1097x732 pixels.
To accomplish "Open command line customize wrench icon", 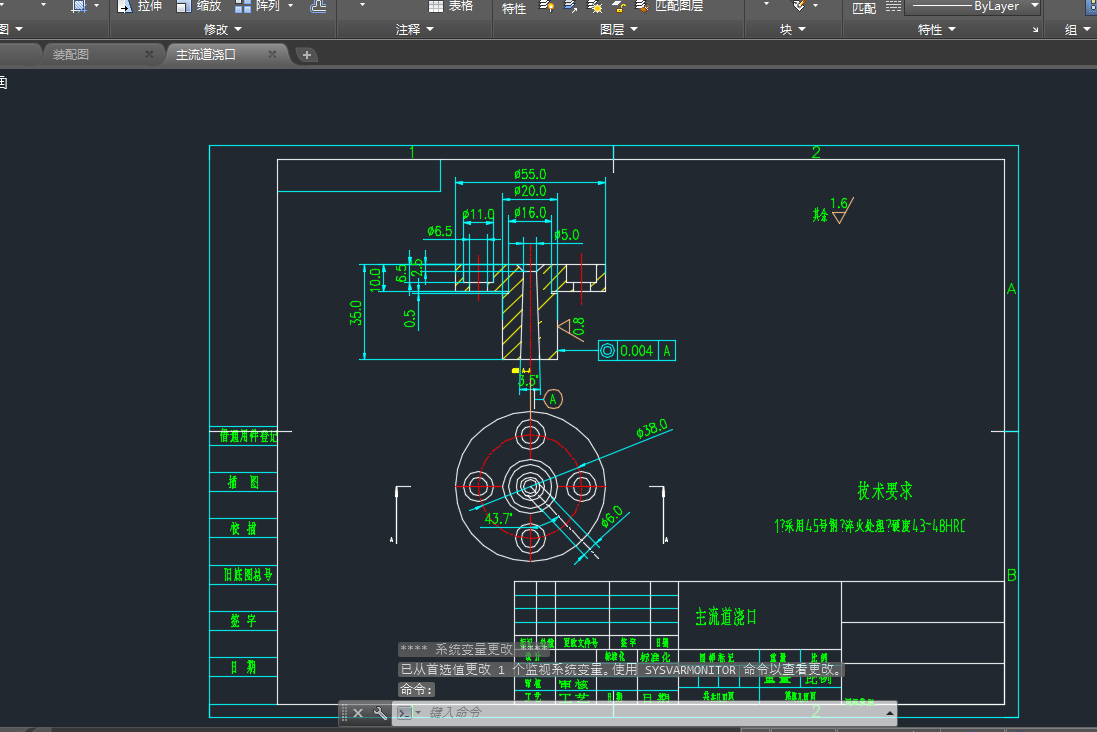I will 379,712.
